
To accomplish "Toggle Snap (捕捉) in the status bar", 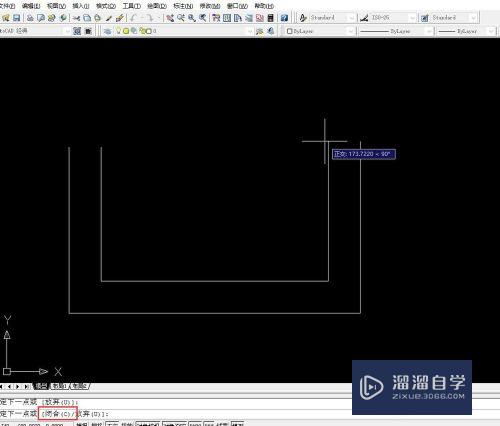I will coord(82,424).
